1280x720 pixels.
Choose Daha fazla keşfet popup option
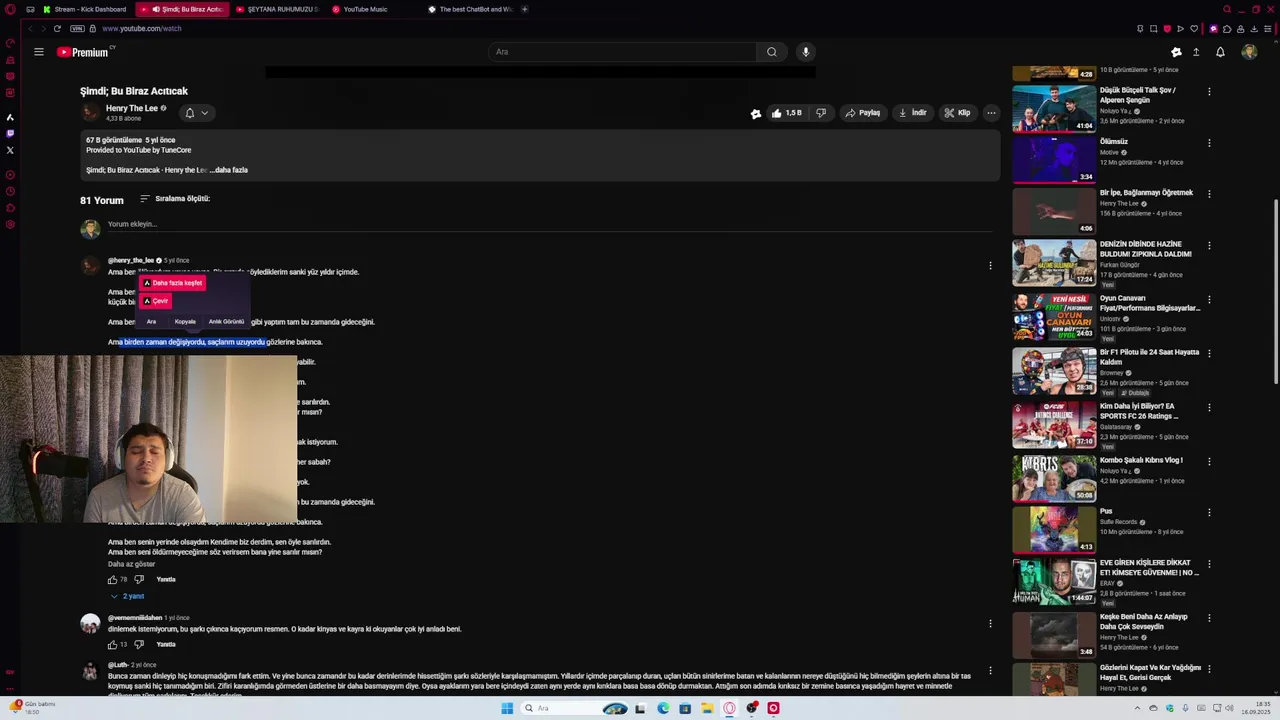pyautogui.click(x=172, y=283)
